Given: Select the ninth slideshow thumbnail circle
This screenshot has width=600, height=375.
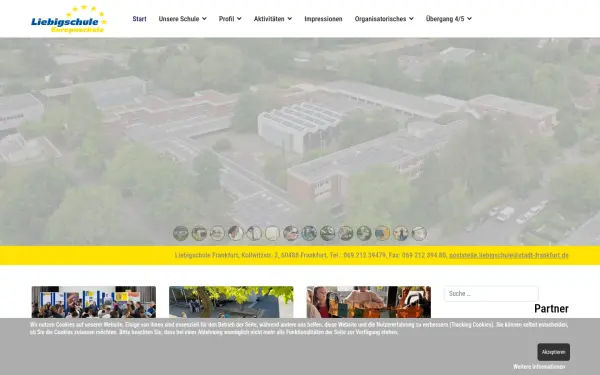Looking at the screenshot, I should pos(328,233).
